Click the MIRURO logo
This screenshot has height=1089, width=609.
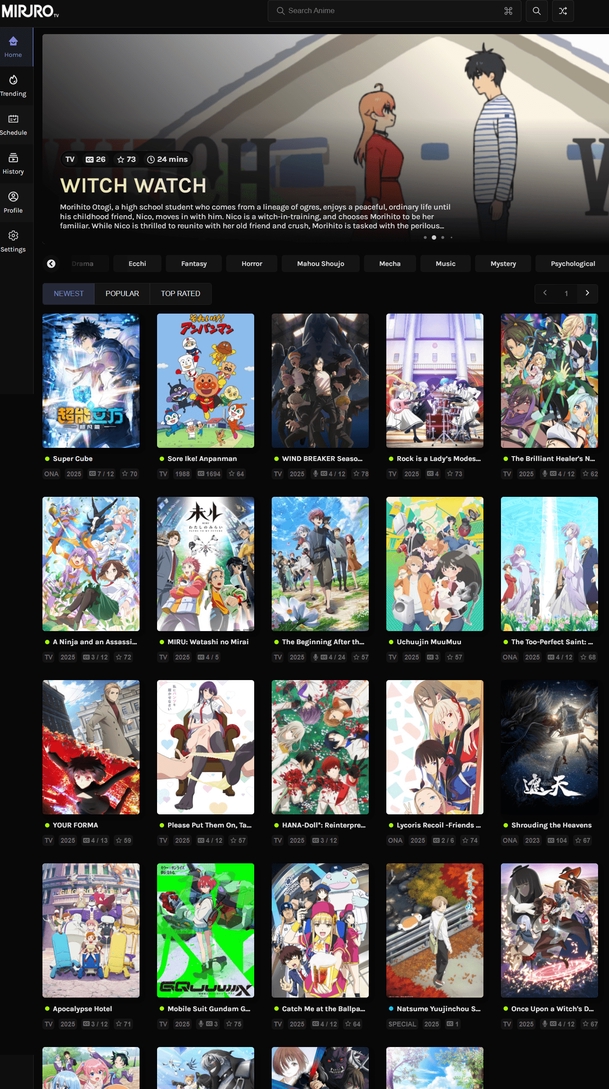point(30,11)
